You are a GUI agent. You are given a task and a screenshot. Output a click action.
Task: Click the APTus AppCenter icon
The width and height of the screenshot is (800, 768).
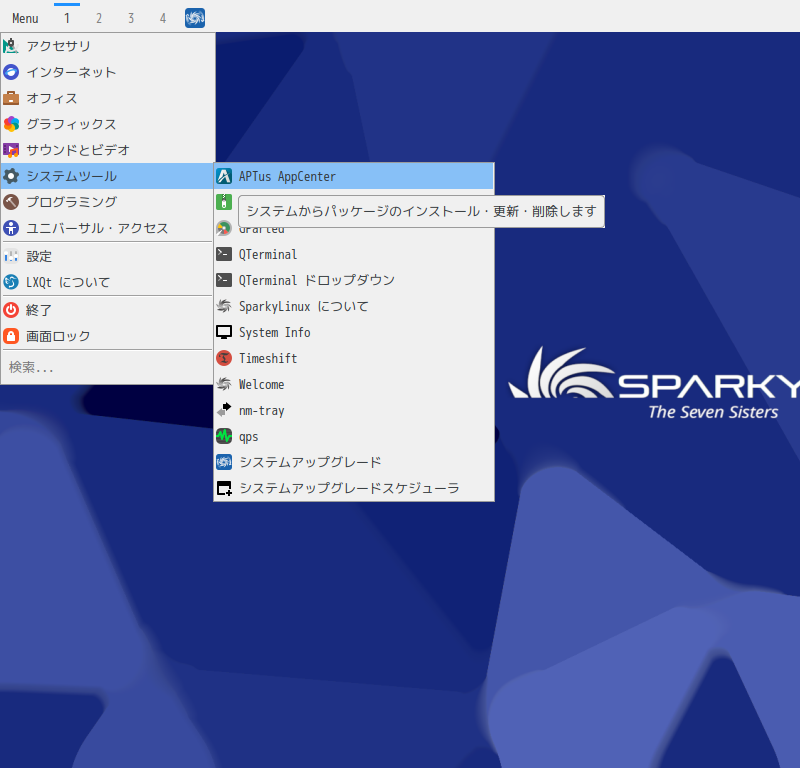(224, 177)
